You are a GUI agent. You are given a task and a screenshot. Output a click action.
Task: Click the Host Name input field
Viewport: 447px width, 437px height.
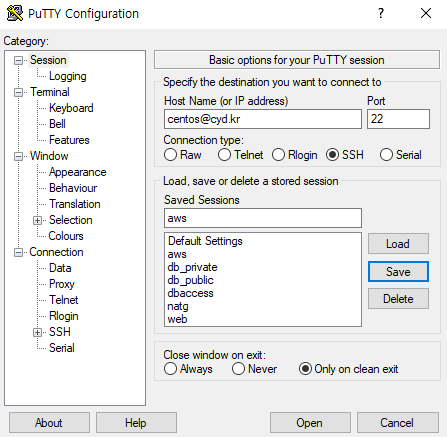click(263, 119)
